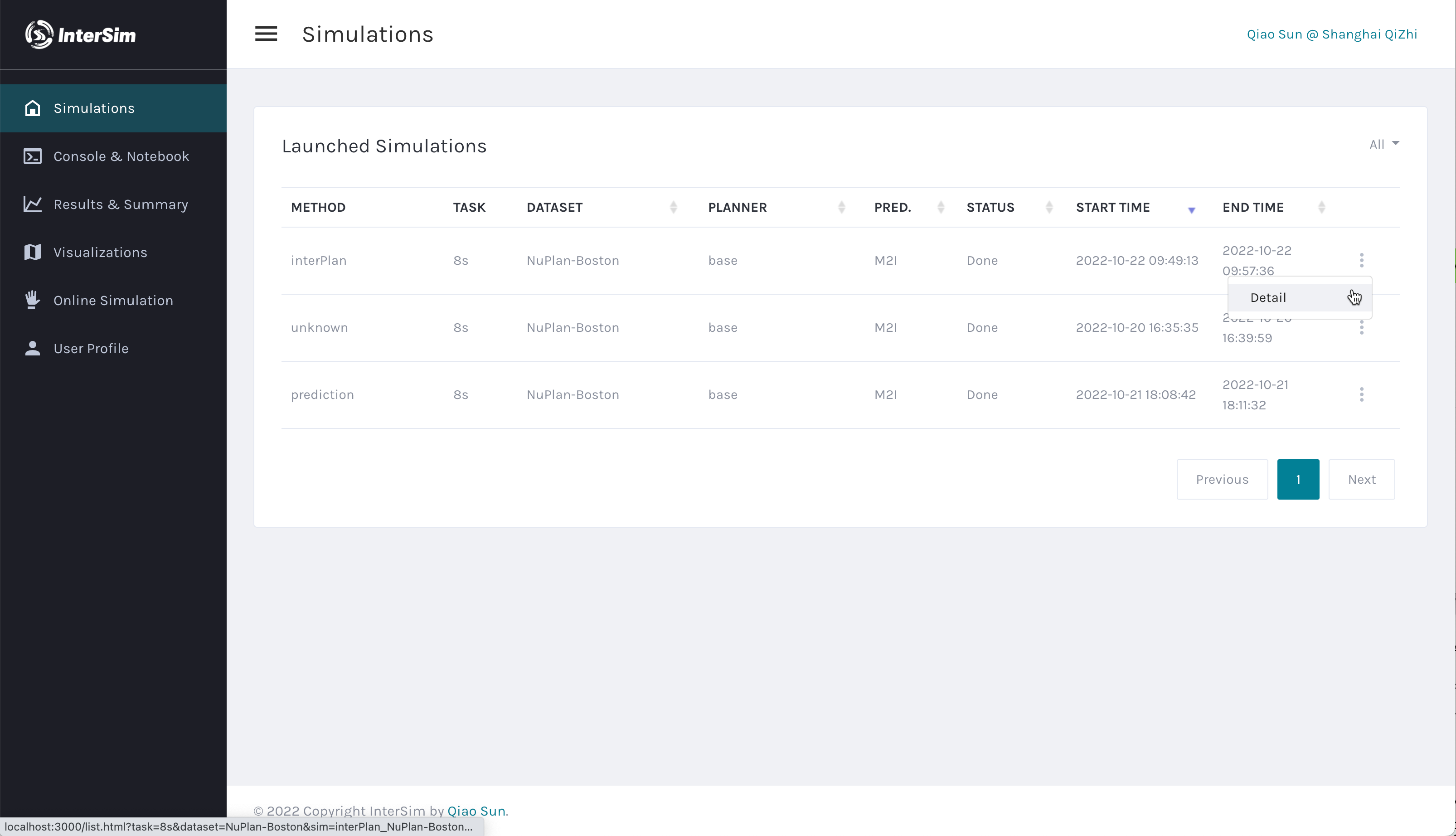Open three-dot menu for interPlan row
Screen dimensions: 1456x836
[x=1361, y=260]
